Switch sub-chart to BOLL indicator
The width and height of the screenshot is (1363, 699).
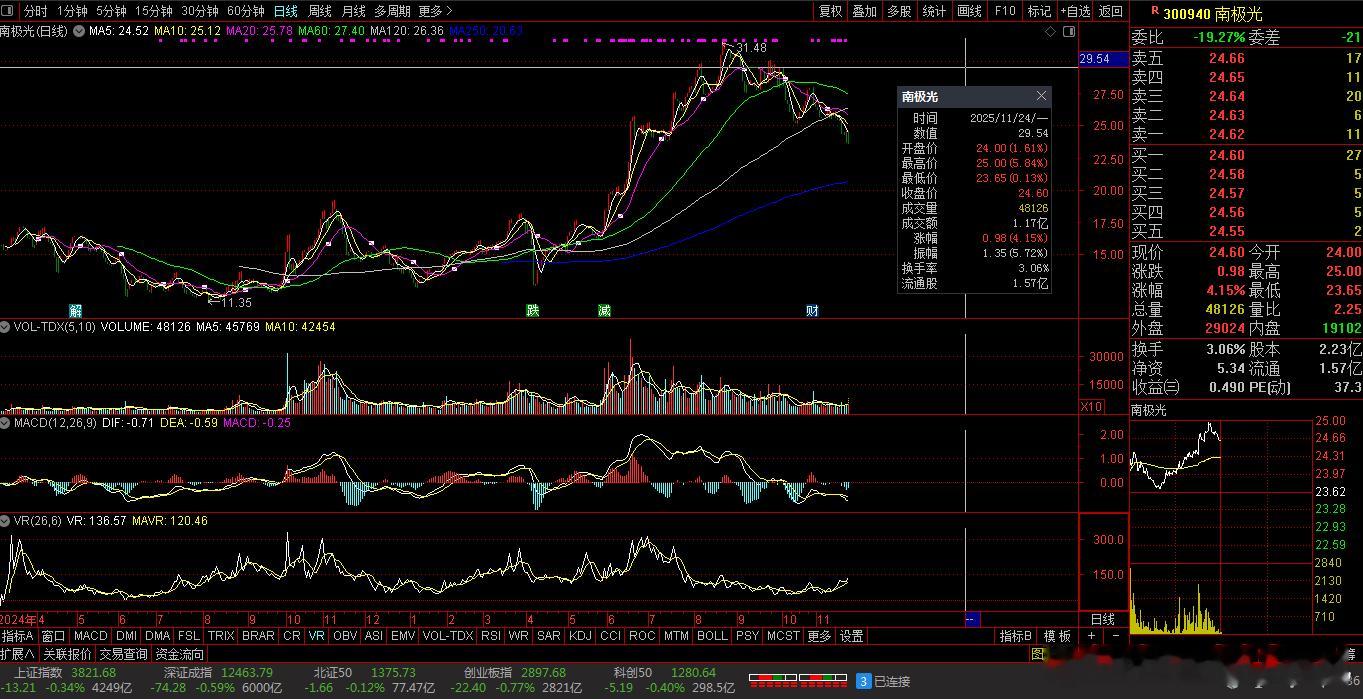pyautogui.click(x=713, y=636)
